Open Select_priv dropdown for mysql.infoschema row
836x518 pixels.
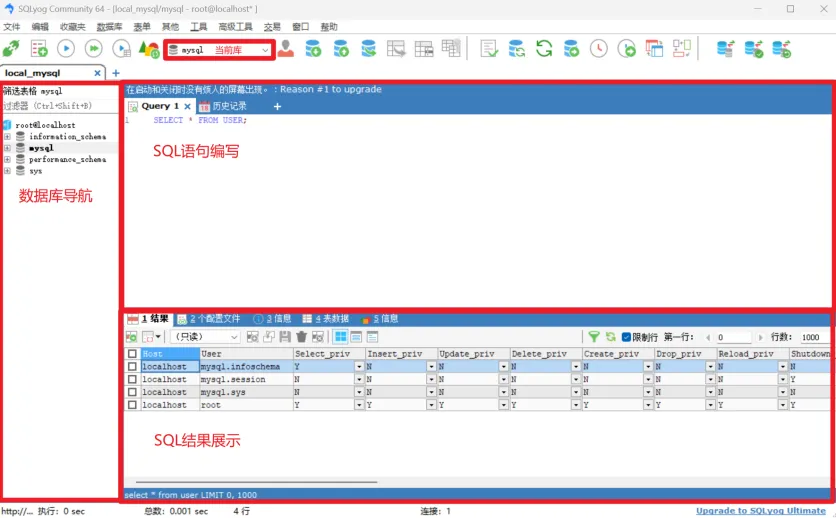pyautogui.click(x=359, y=367)
